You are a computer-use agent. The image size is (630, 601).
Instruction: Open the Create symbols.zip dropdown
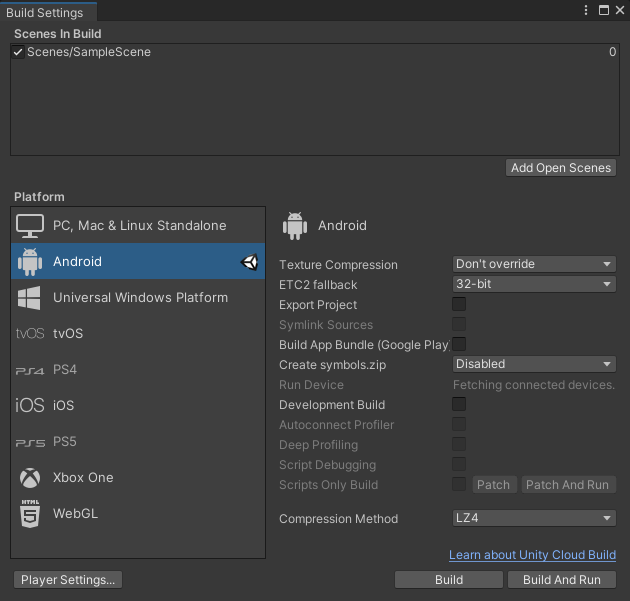[534, 364]
